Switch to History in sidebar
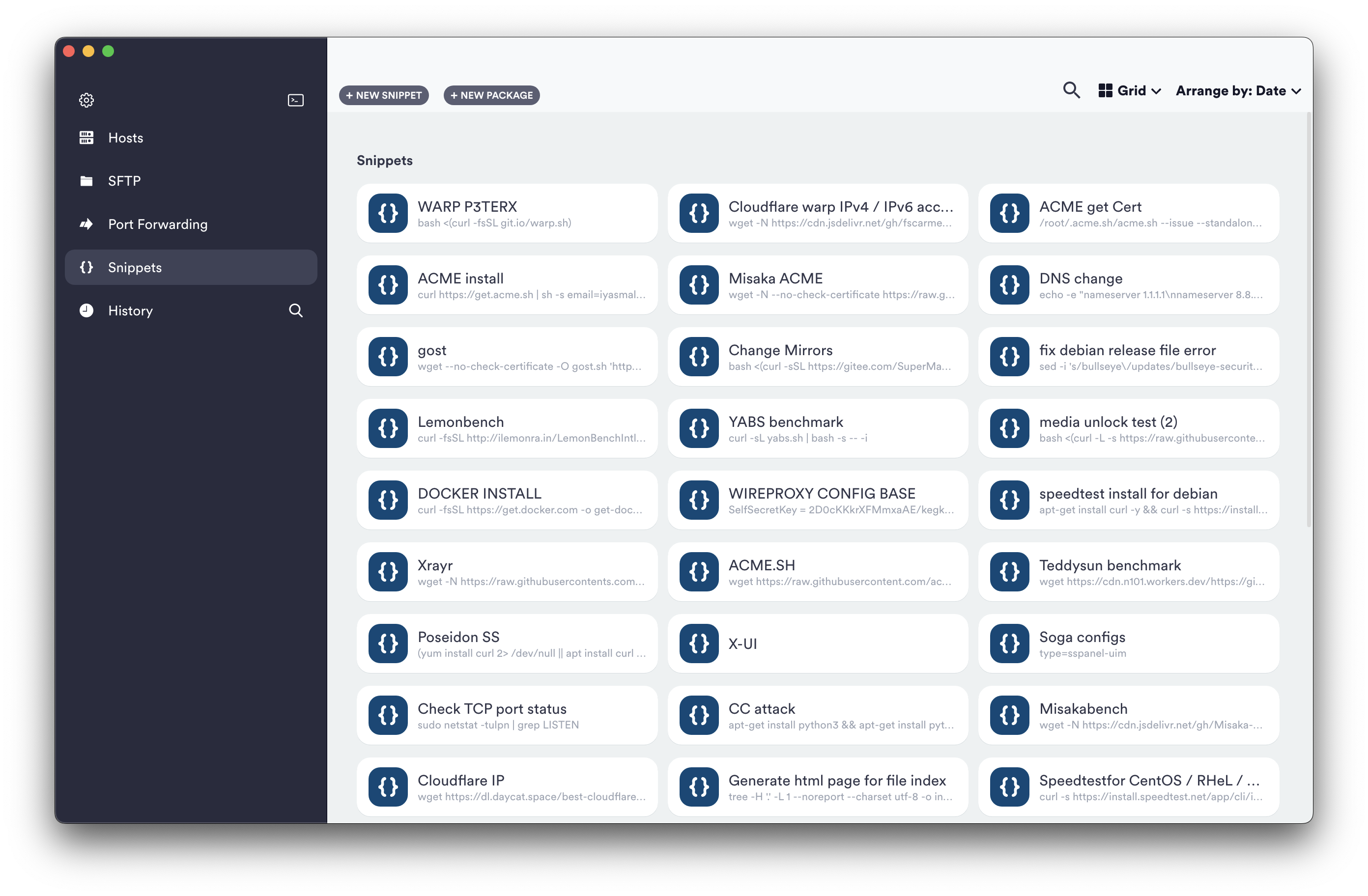1368x896 pixels. click(131, 311)
